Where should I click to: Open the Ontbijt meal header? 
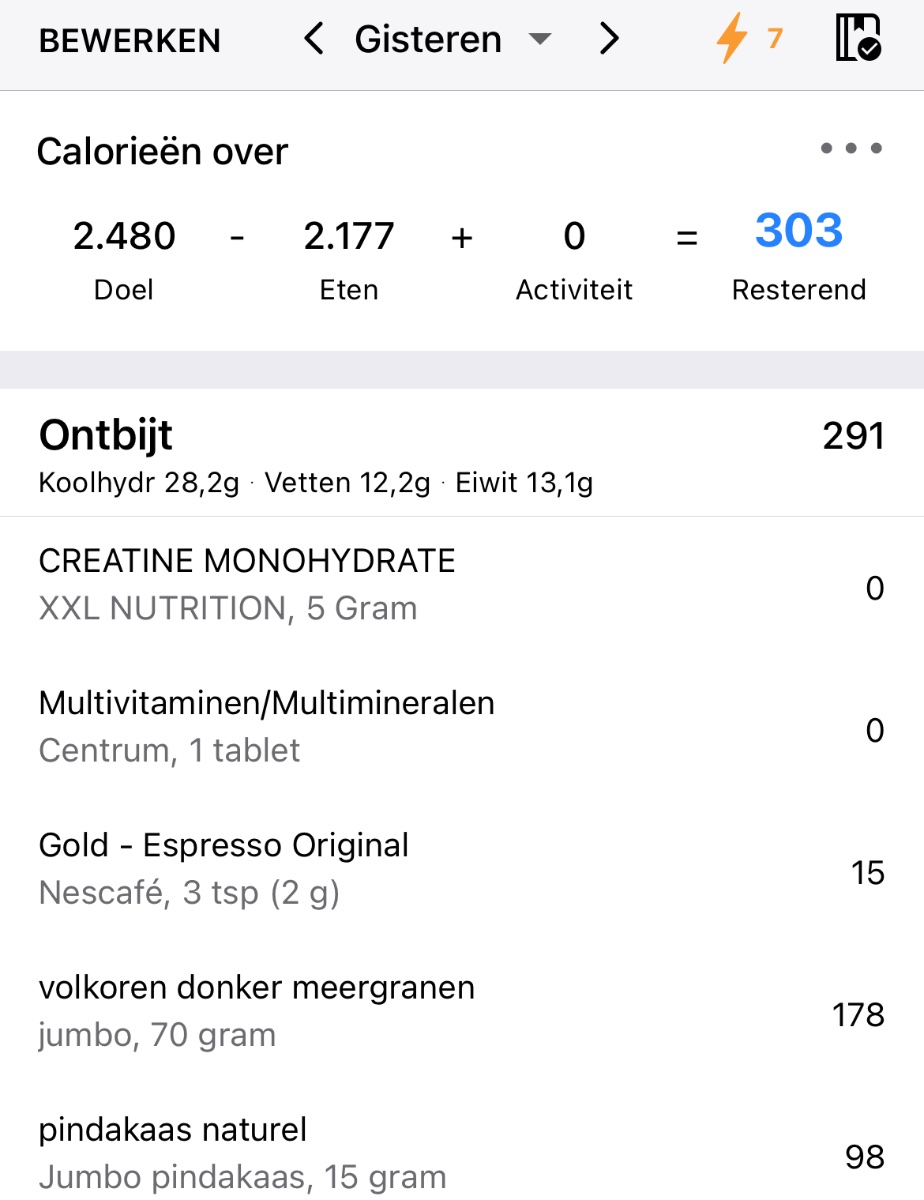106,436
